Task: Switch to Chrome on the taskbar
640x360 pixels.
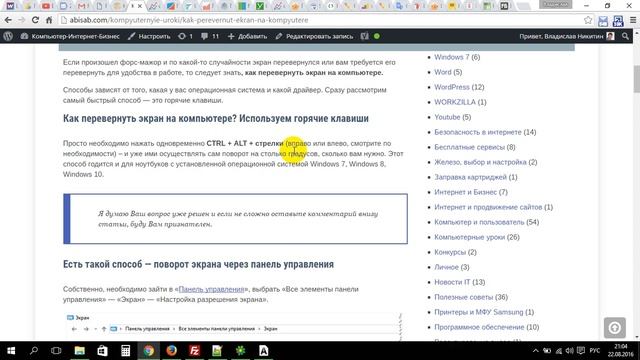Action: 149,351
